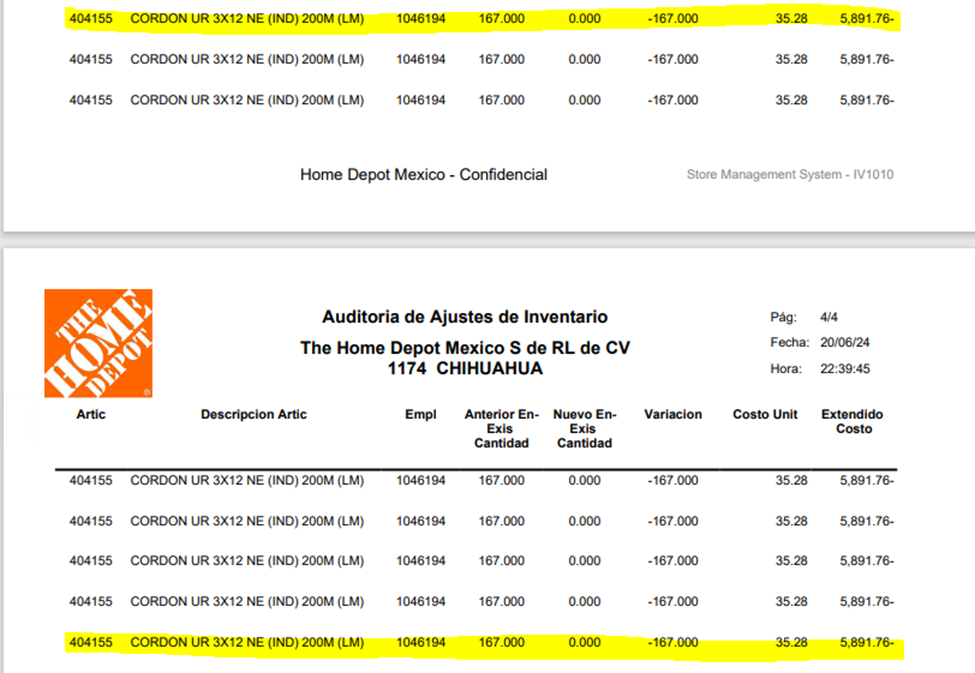Click the 'Empl' column header

coord(421,414)
